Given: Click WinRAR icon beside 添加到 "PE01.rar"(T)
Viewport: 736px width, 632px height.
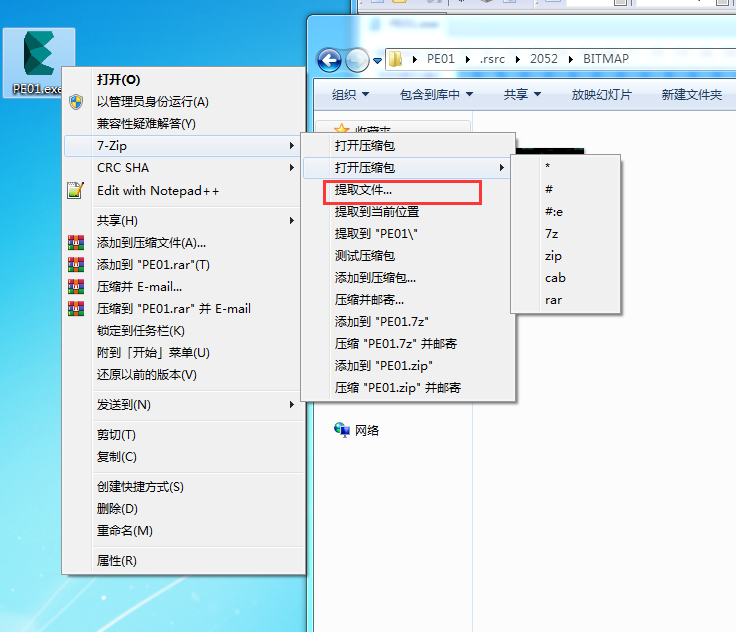Looking at the screenshot, I should pyautogui.click(x=76, y=264).
